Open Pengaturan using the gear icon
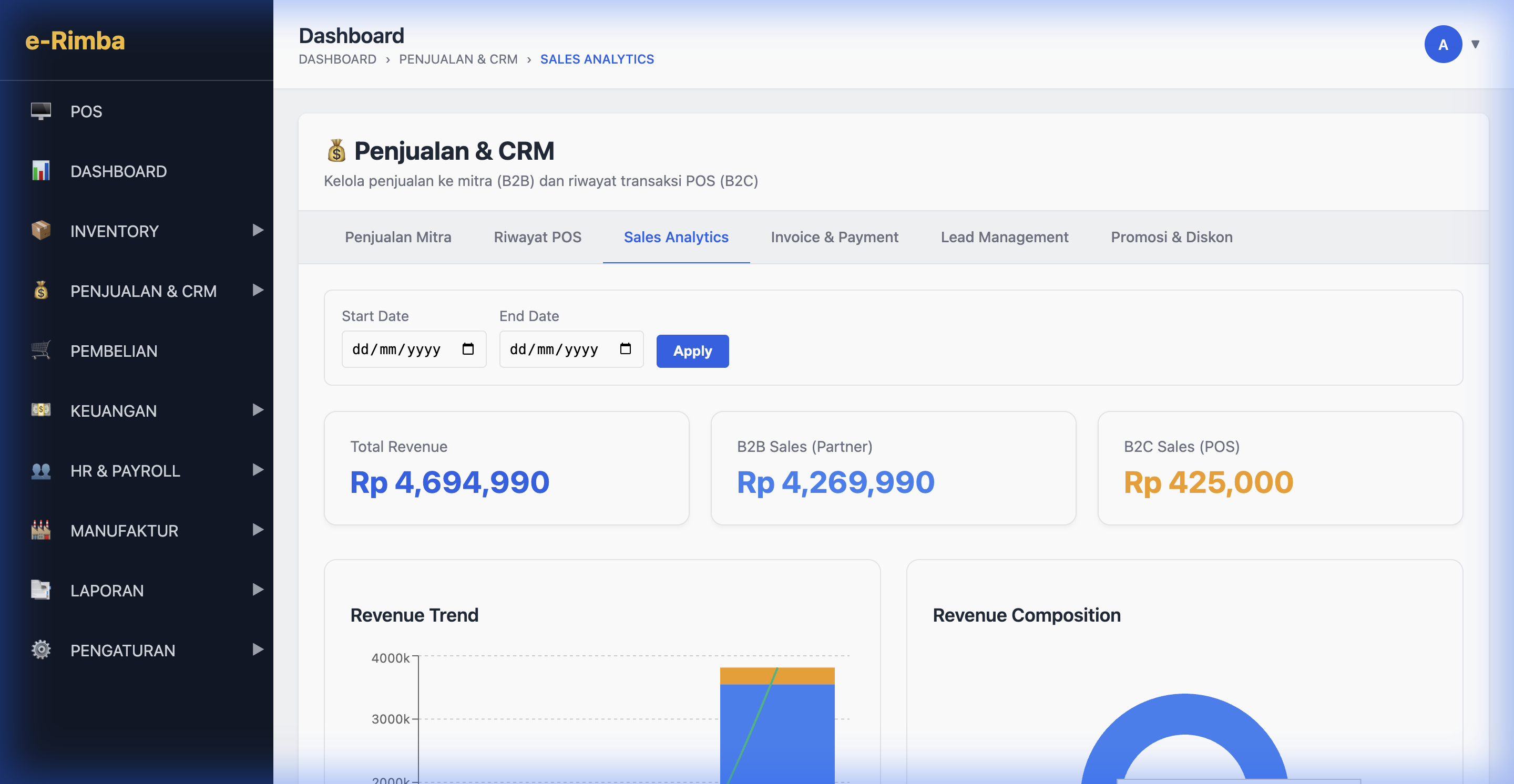1514x784 pixels. tap(40, 650)
